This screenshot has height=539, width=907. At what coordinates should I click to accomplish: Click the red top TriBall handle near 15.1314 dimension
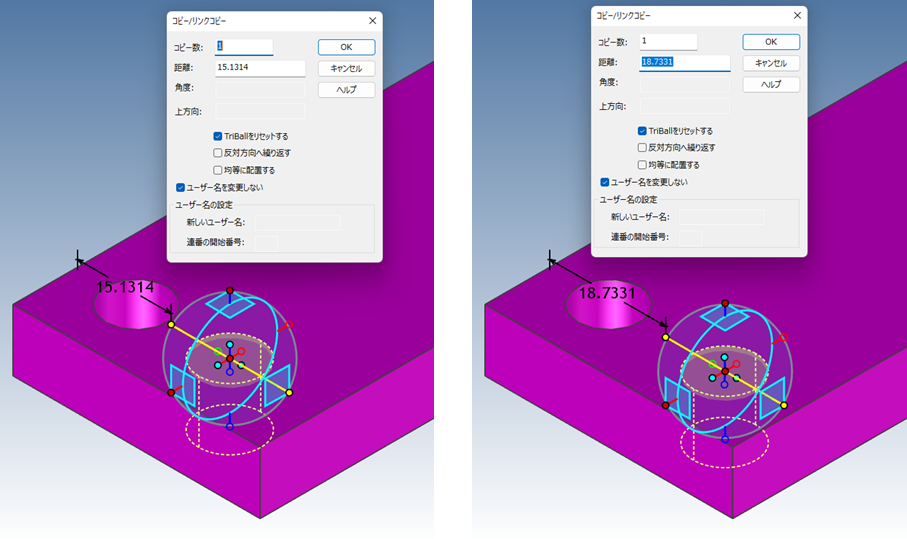[230, 291]
